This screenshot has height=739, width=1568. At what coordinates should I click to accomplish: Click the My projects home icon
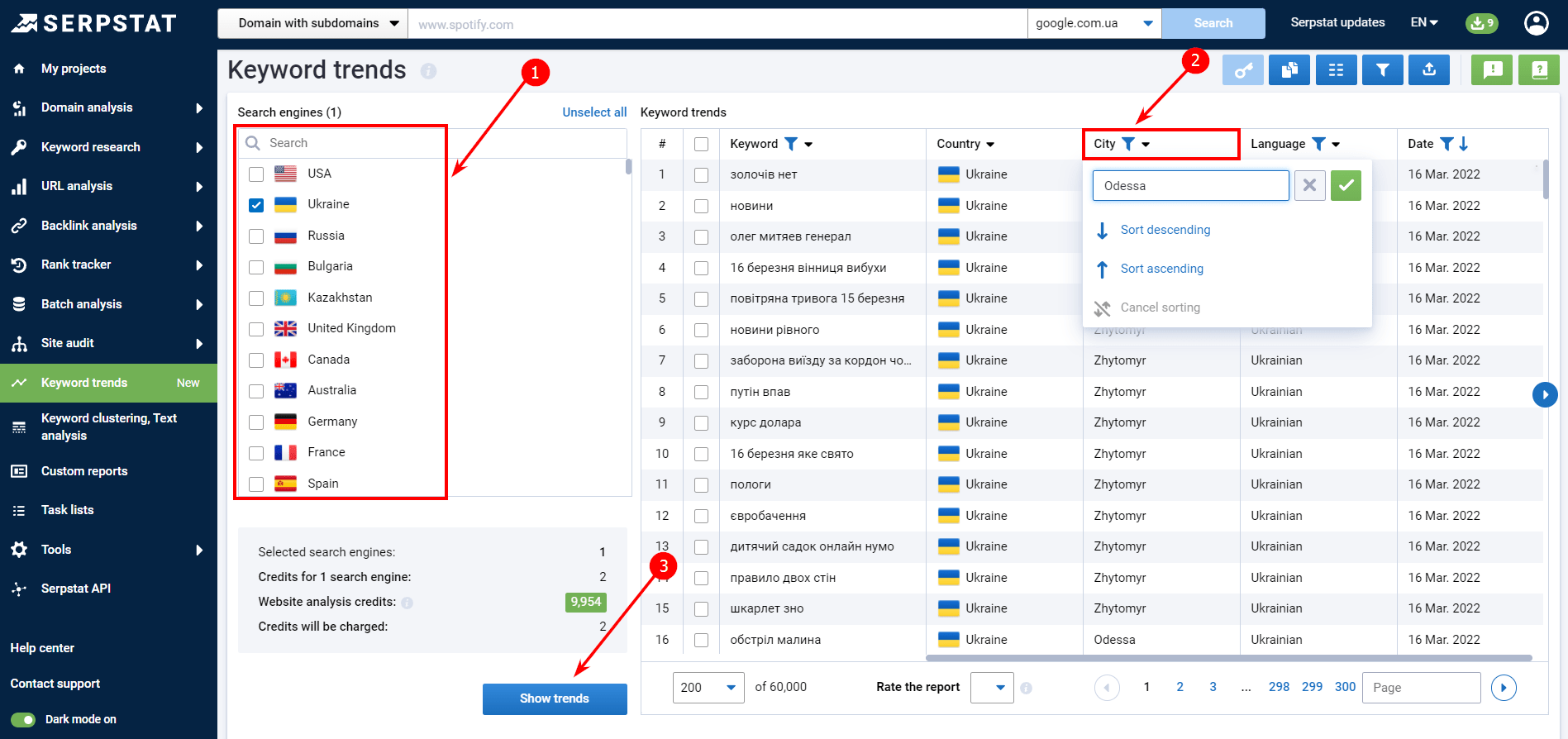coord(19,69)
